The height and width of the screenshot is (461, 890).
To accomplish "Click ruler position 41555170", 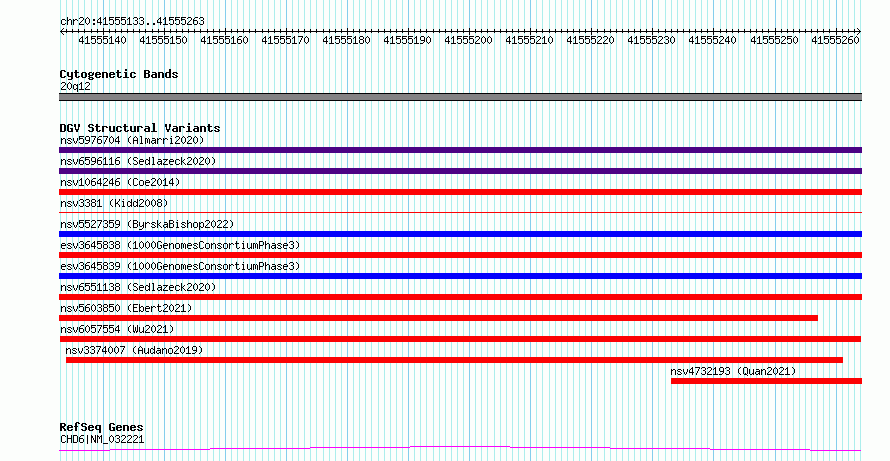I will point(286,40).
